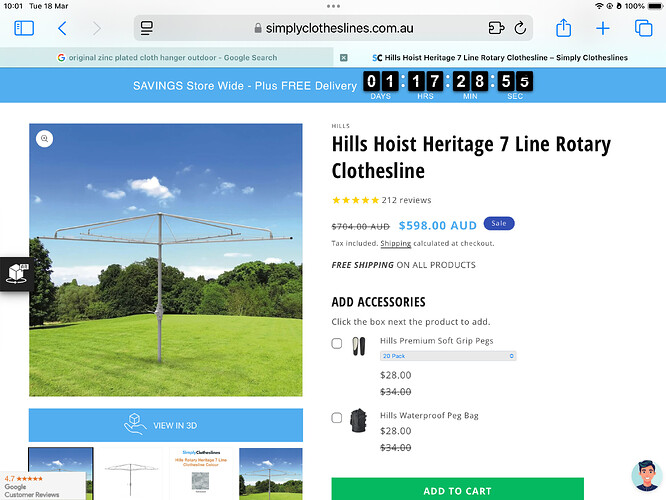Reload the current page
666x500 pixels.
coord(520,28)
